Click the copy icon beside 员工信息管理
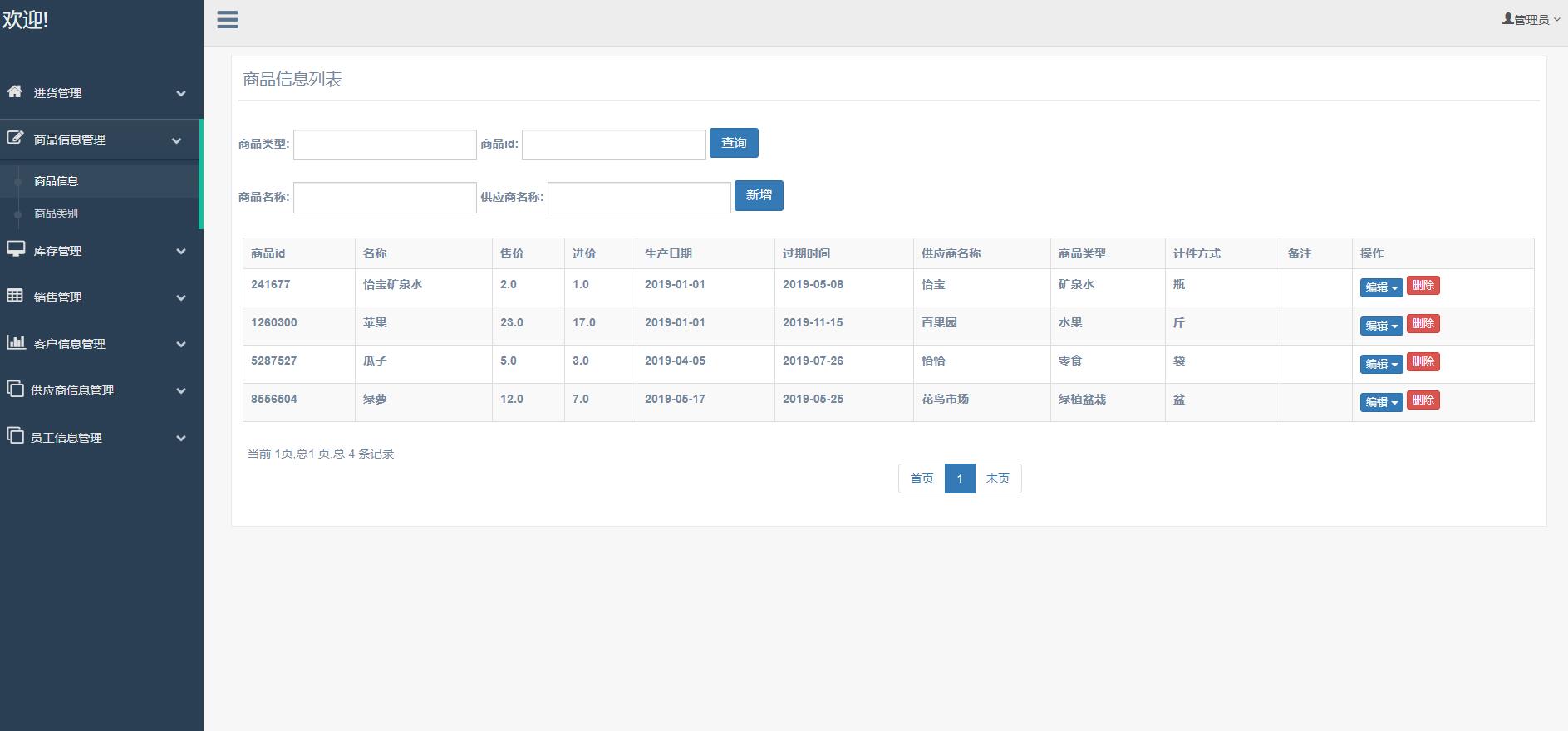Screen dimensions: 1568x731 coord(15,436)
